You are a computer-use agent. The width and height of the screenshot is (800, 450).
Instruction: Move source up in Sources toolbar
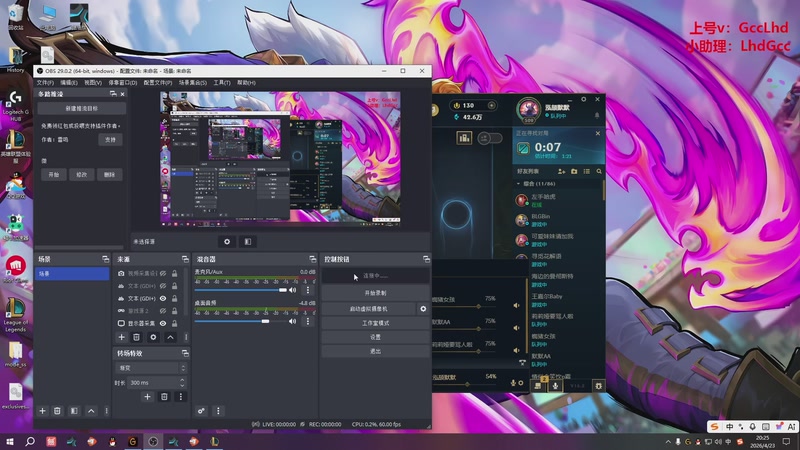click(x=170, y=337)
